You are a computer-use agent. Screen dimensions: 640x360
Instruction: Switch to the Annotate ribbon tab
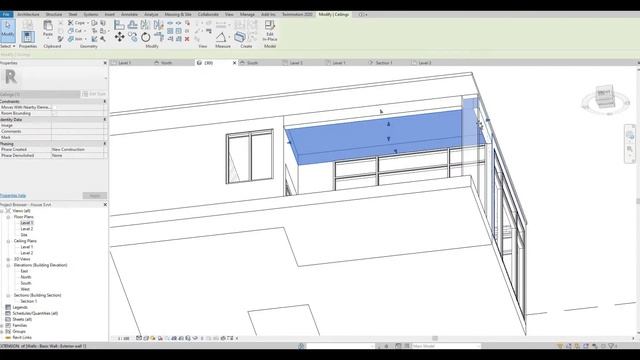(129, 14)
